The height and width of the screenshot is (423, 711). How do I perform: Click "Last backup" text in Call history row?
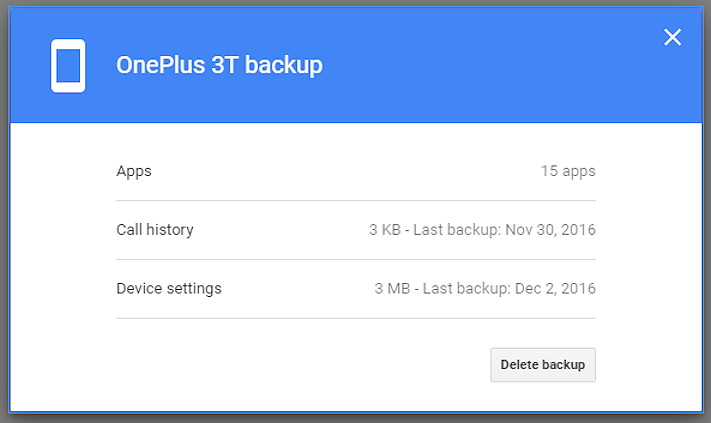tap(457, 230)
